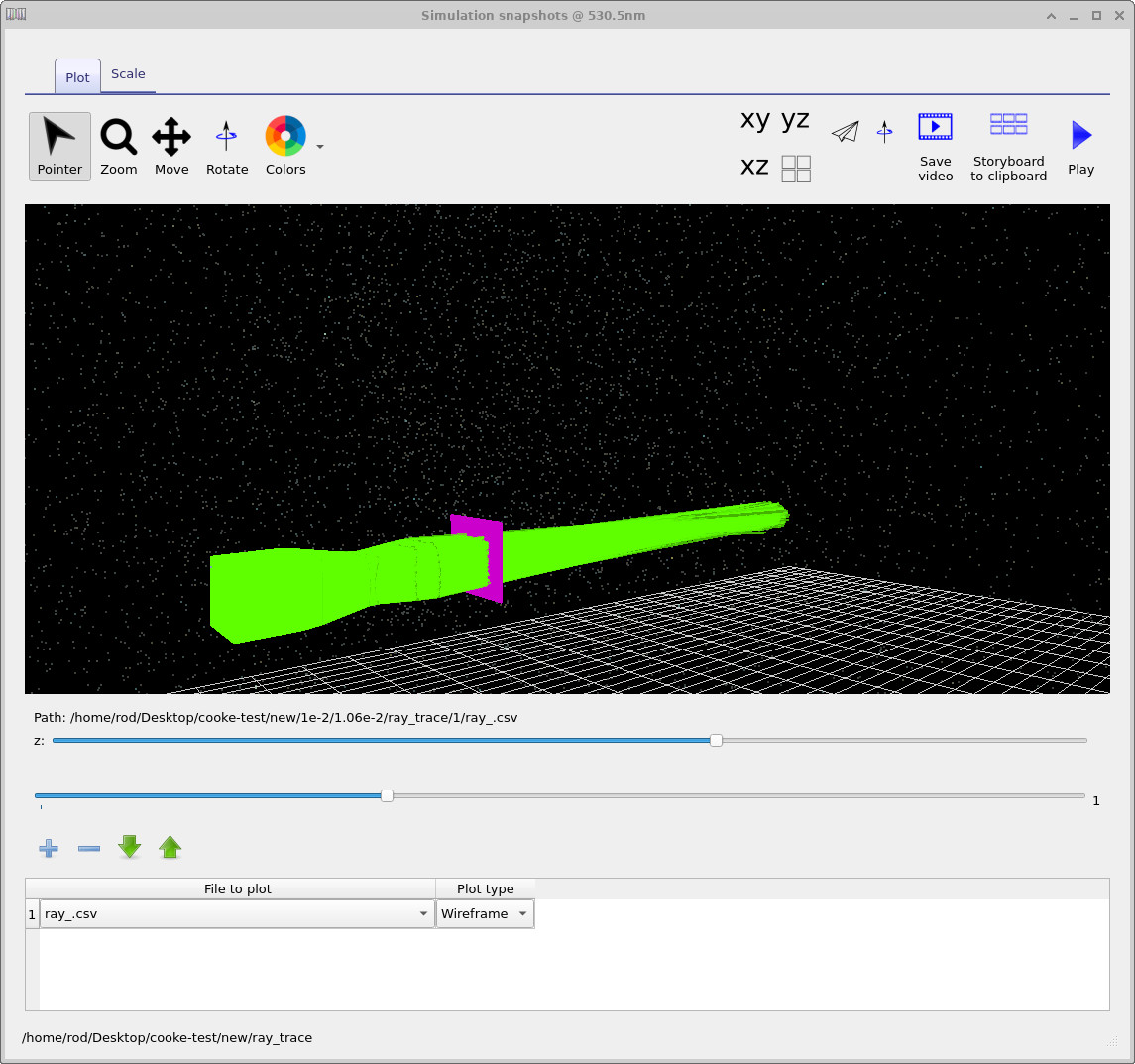Switch the view to yz
This screenshot has width=1135, height=1064.
tap(794, 120)
